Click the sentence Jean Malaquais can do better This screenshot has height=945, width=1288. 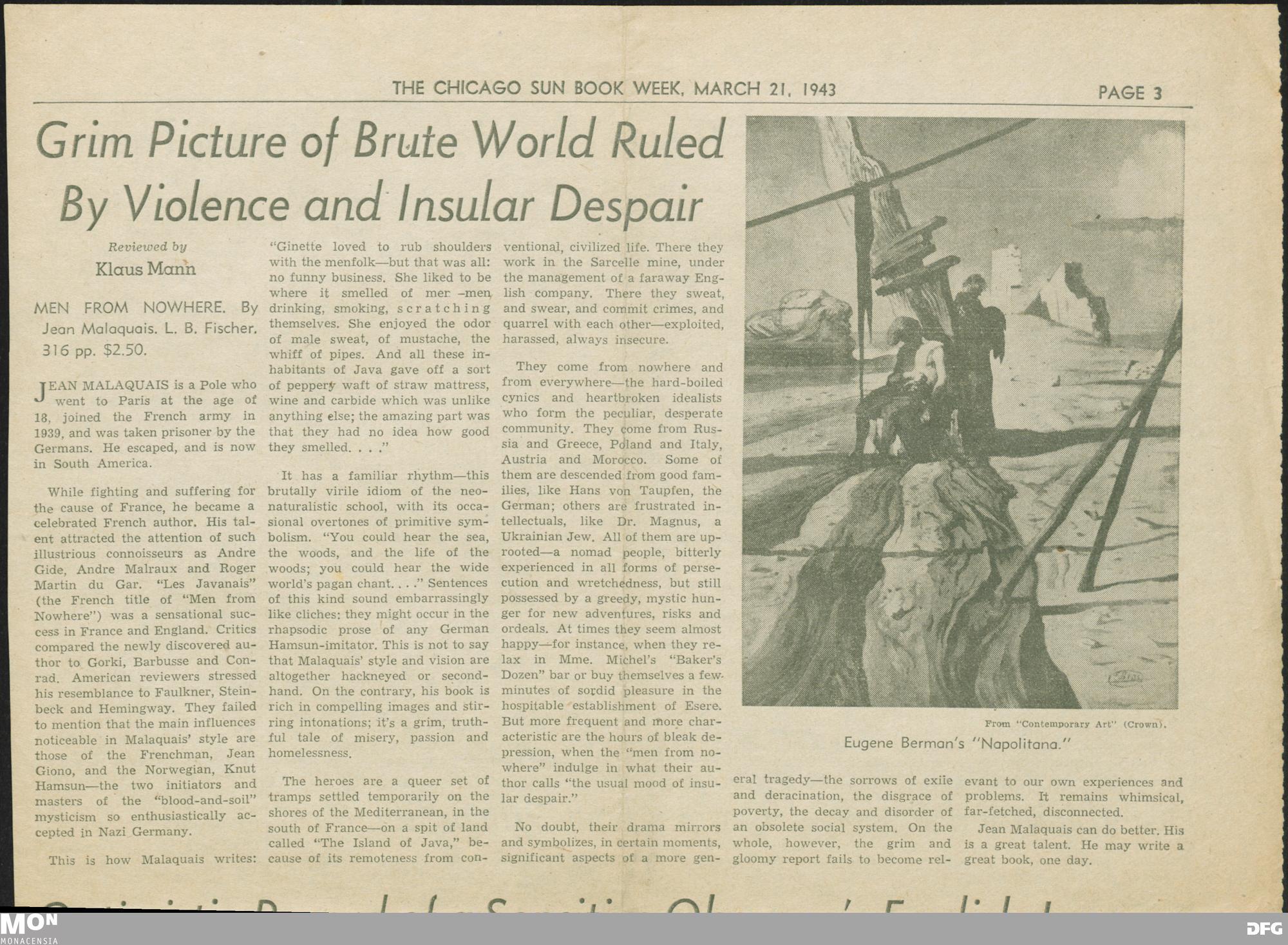click(1073, 830)
